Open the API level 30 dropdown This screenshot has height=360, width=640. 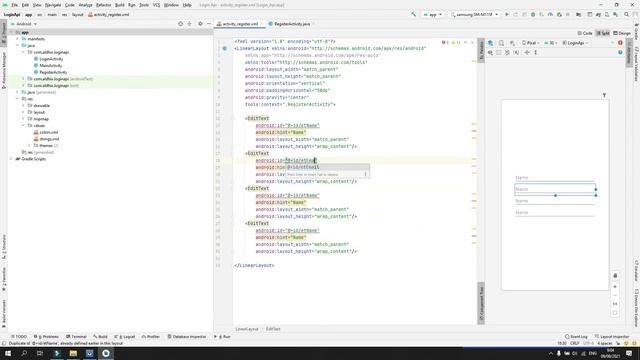click(x=551, y=43)
